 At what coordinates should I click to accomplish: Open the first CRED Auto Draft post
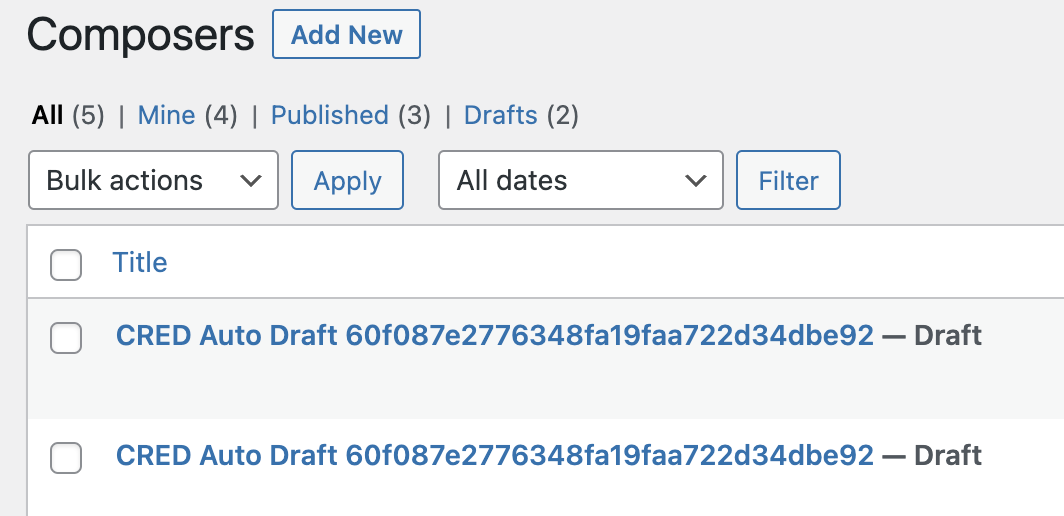click(x=495, y=335)
